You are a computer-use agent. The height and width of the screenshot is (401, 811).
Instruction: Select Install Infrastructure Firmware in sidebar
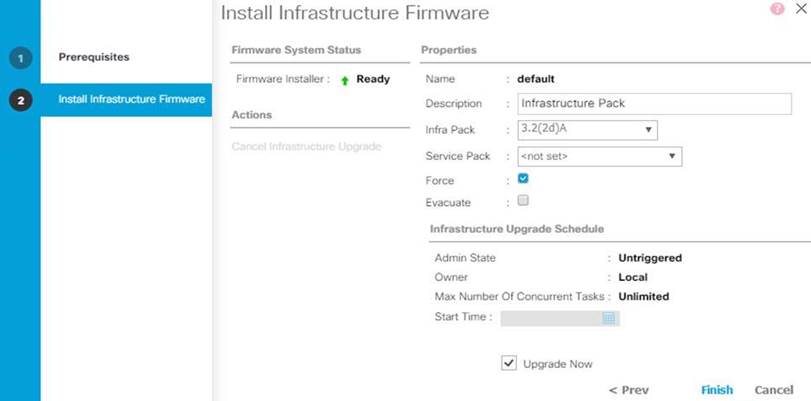[x=131, y=99]
